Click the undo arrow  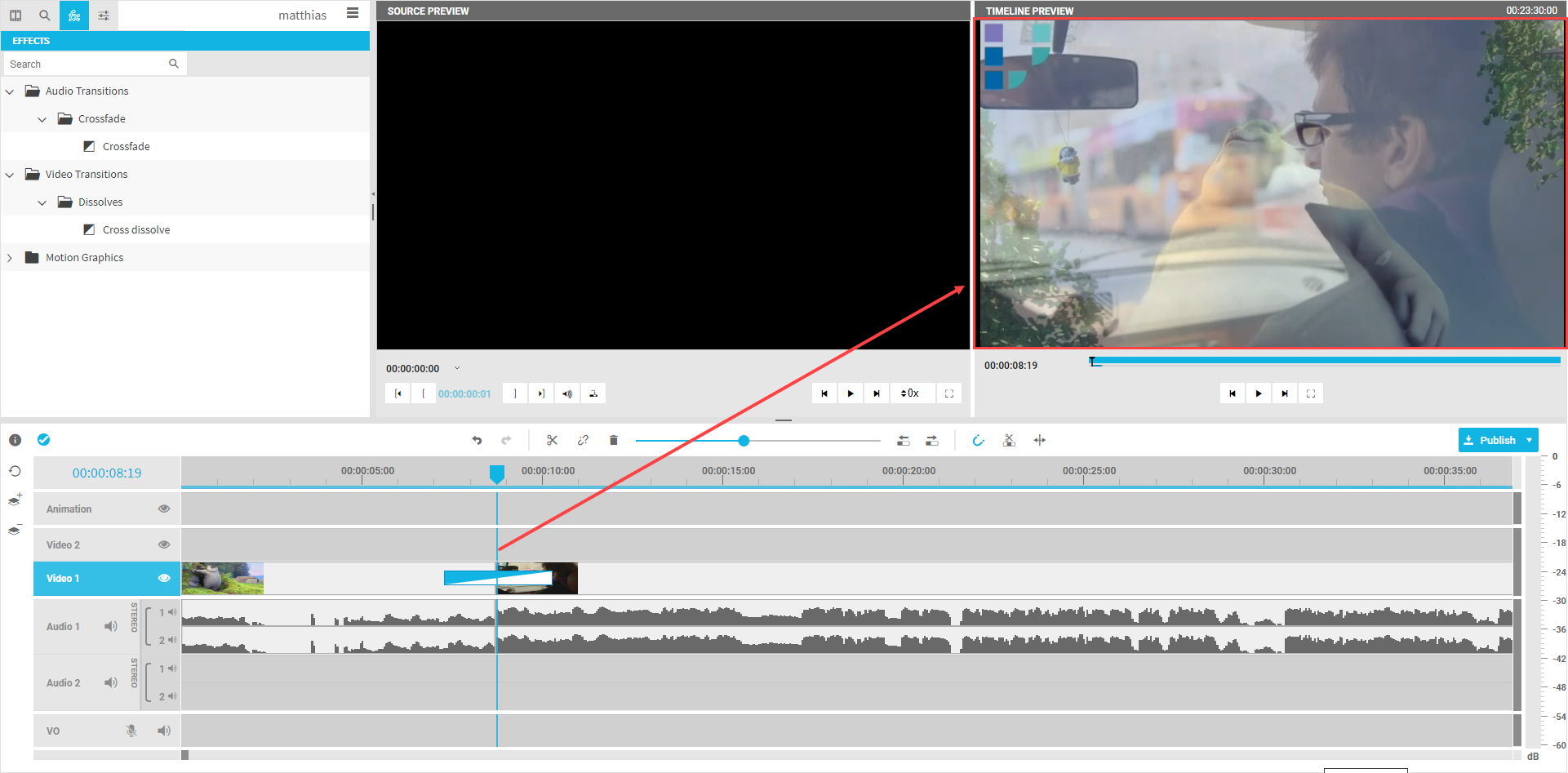(x=477, y=440)
